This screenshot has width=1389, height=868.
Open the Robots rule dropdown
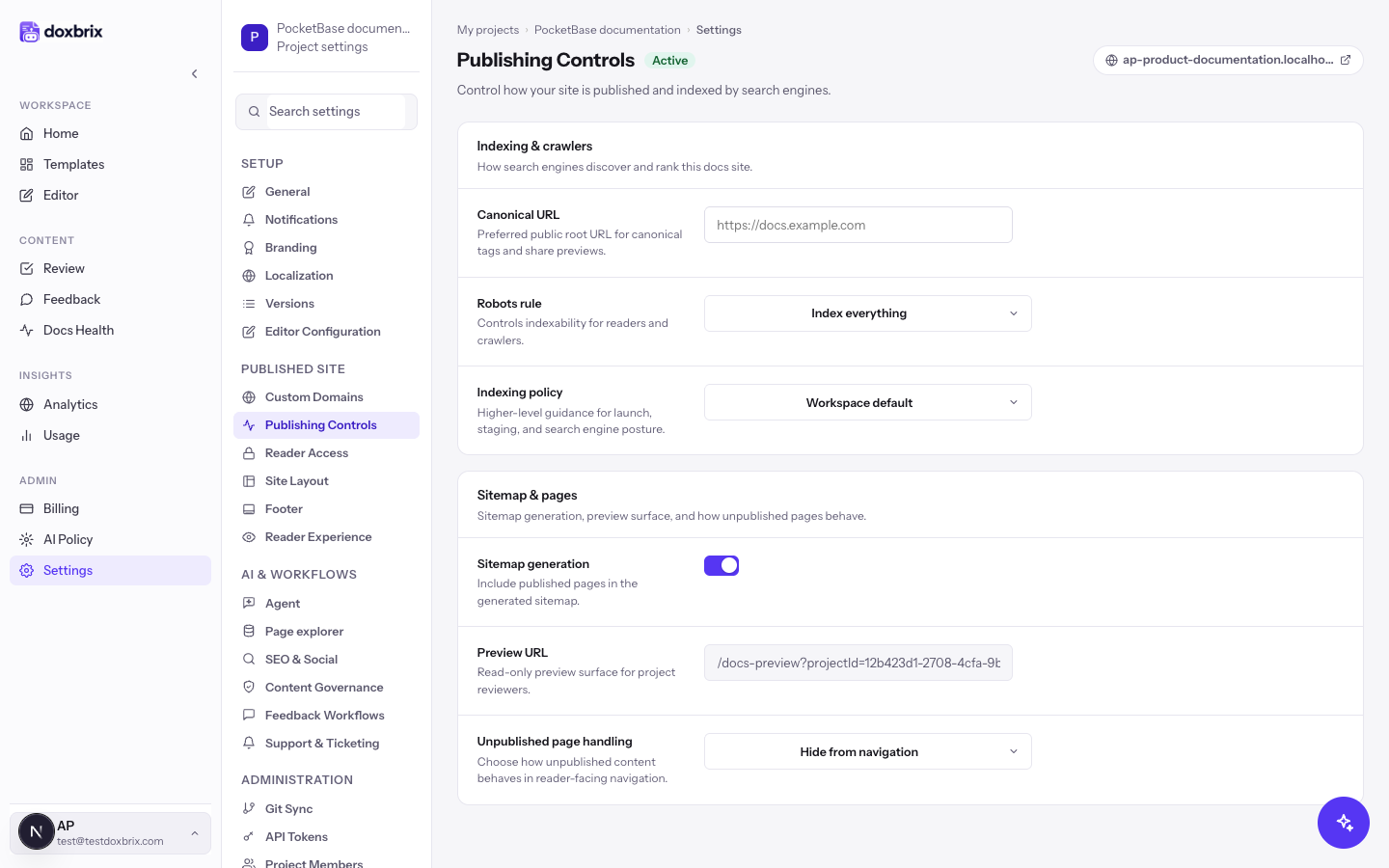pyautogui.click(x=868, y=313)
